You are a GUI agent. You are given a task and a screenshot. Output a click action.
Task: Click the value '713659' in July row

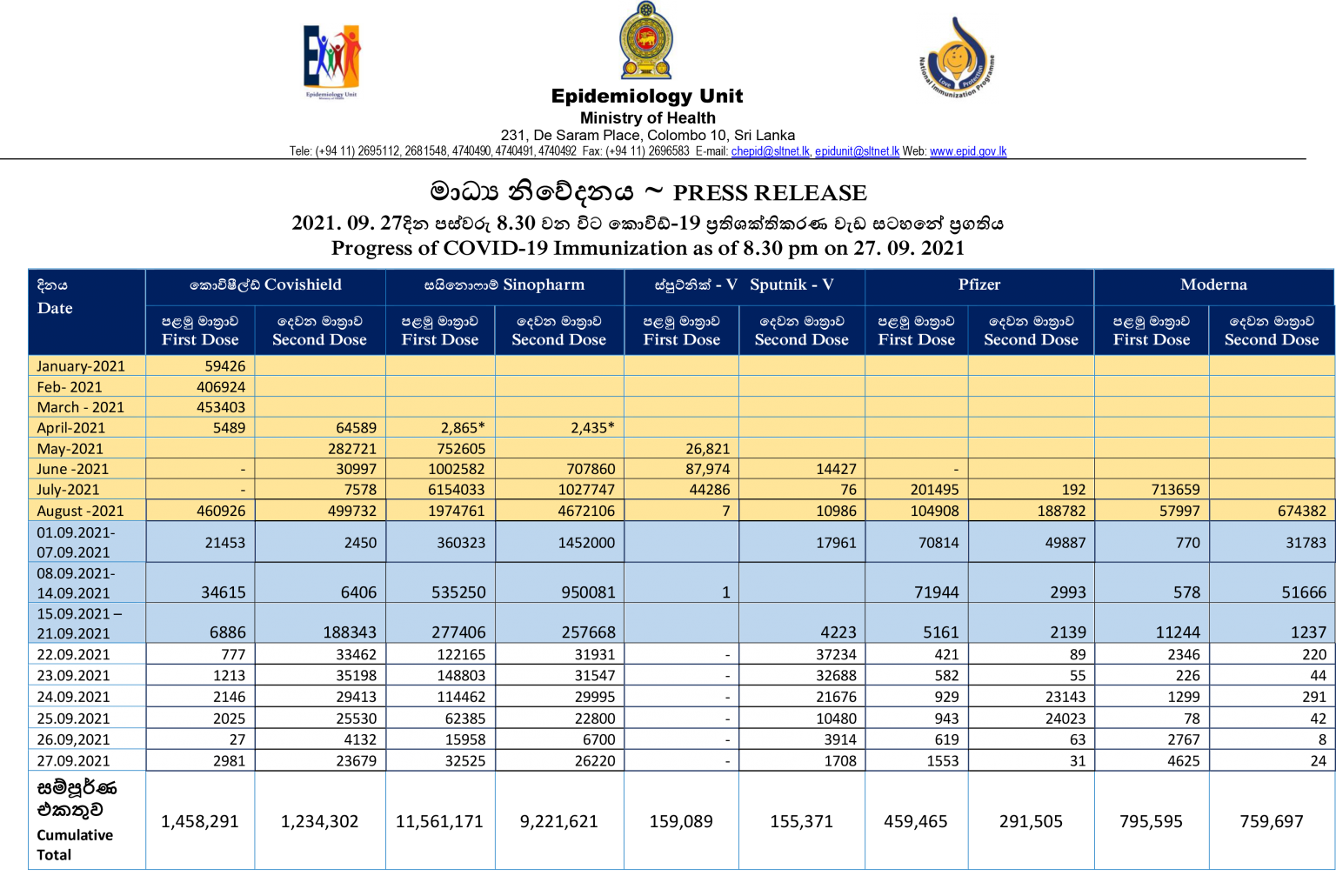pos(1176,490)
